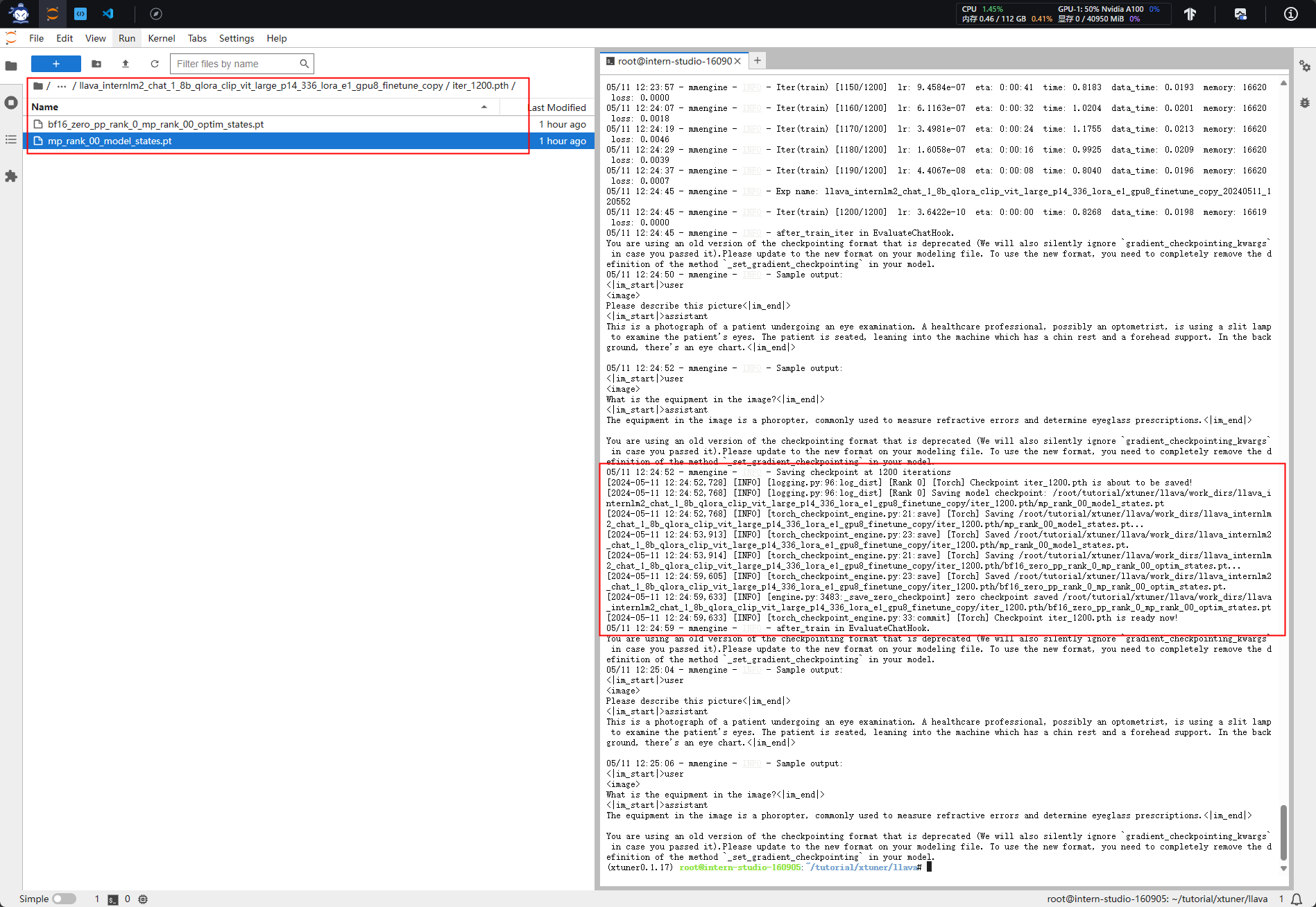Refresh the file browser listing
Viewport: 1316px width, 907px height.
155,64
